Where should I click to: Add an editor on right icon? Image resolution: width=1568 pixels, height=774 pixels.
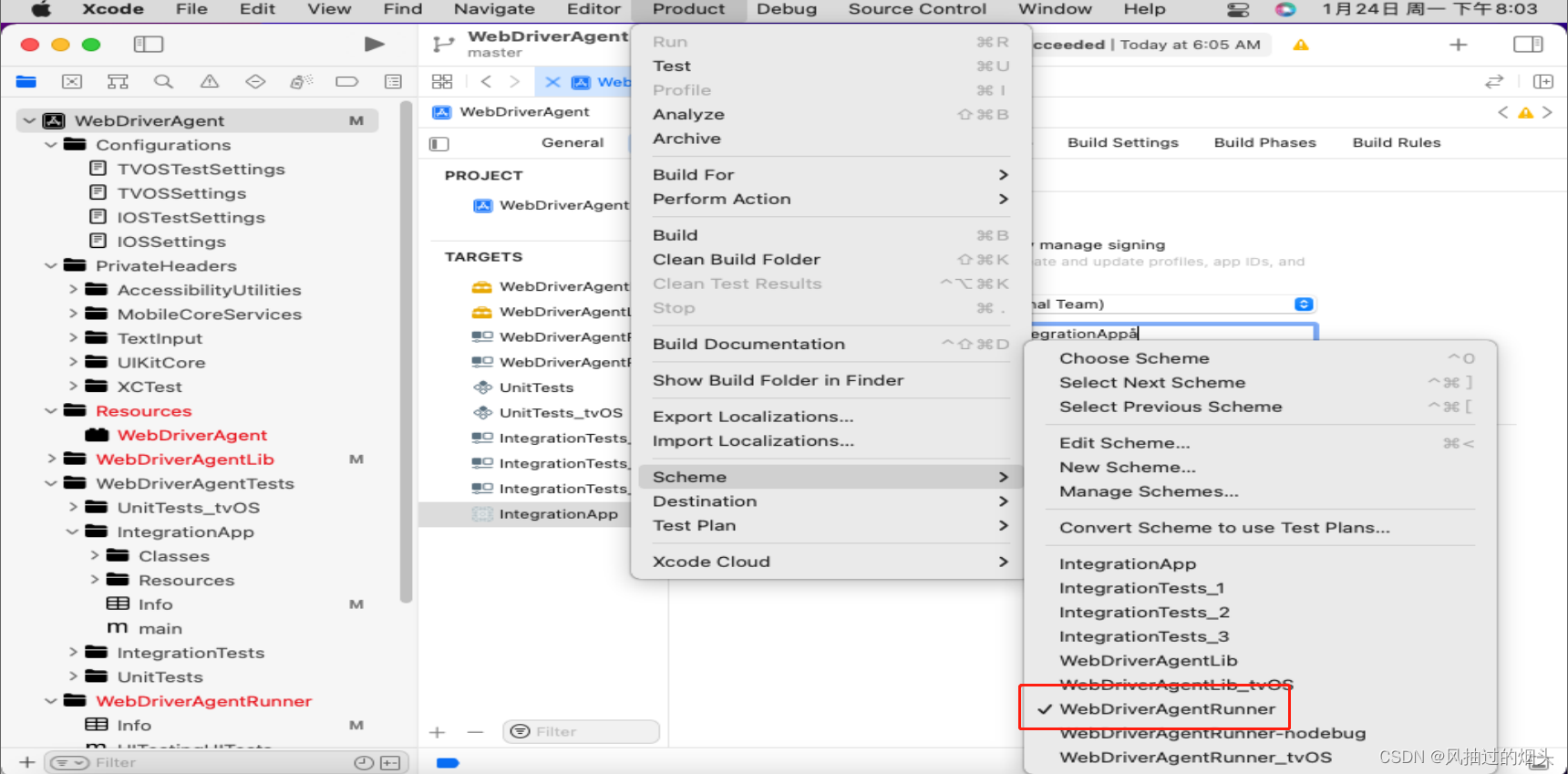pos(1543,82)
